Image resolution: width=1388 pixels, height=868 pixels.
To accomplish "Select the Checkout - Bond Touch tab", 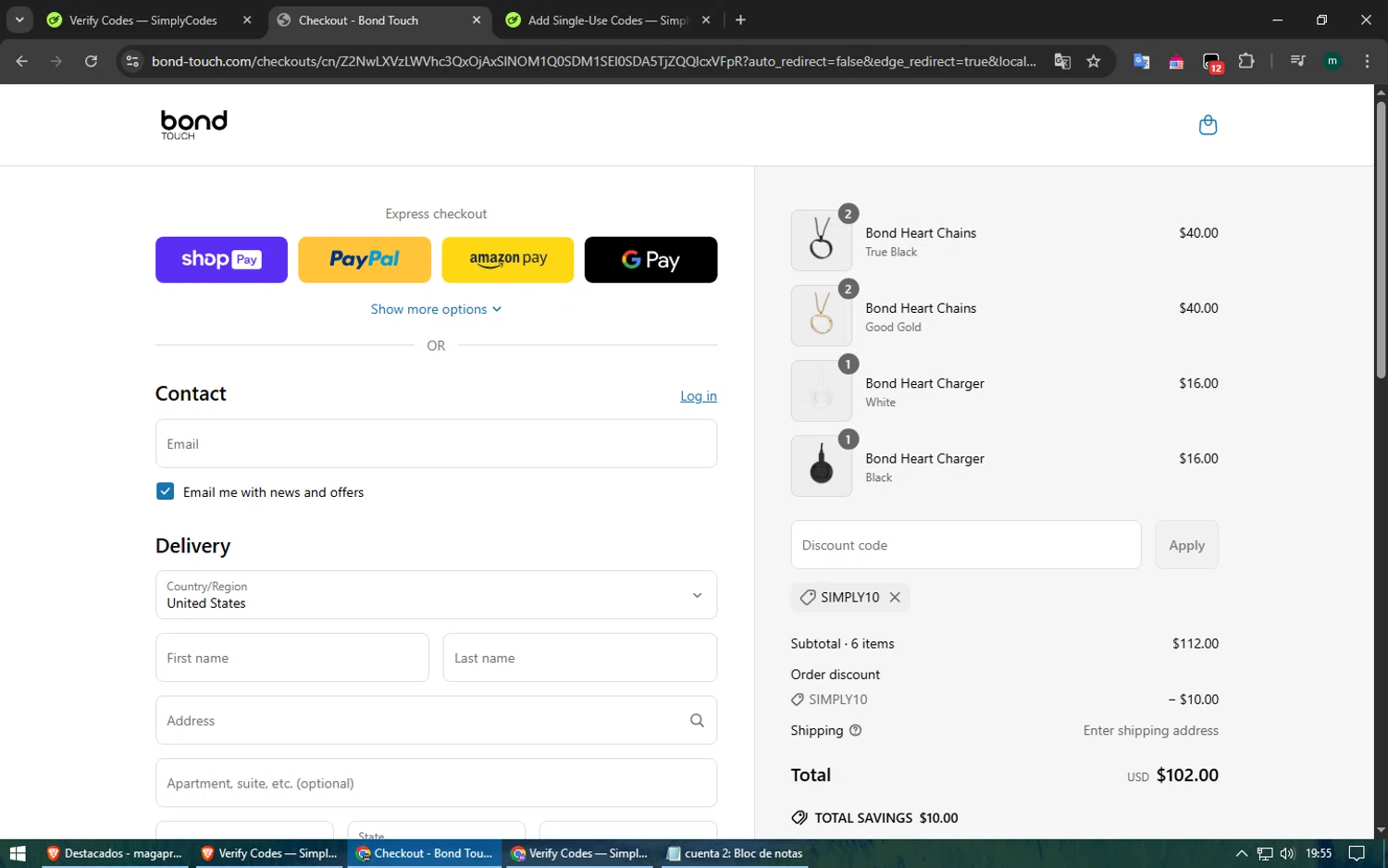I will pyautogui.click(x=379, y=19).
